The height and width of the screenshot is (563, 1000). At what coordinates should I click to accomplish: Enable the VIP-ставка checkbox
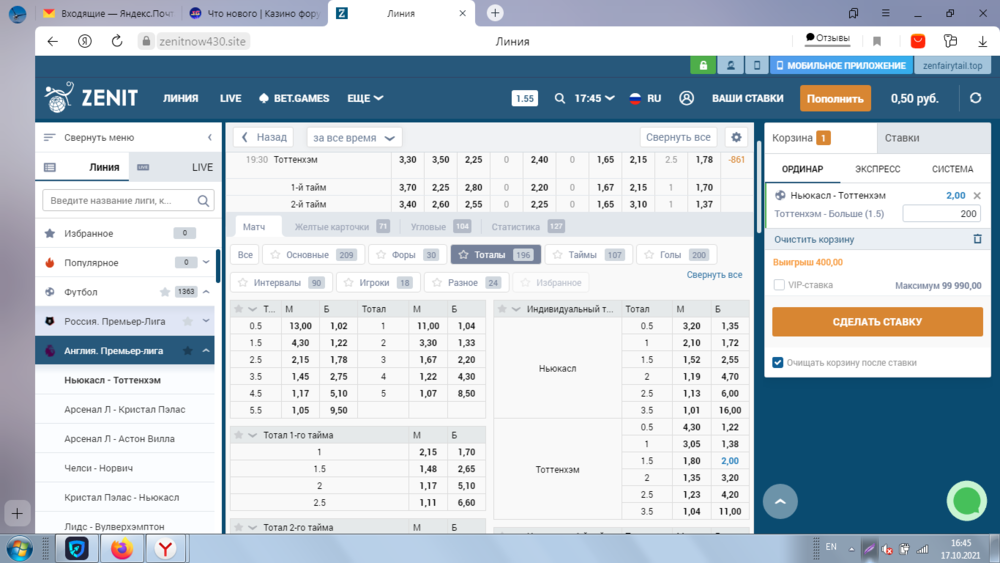779,285
